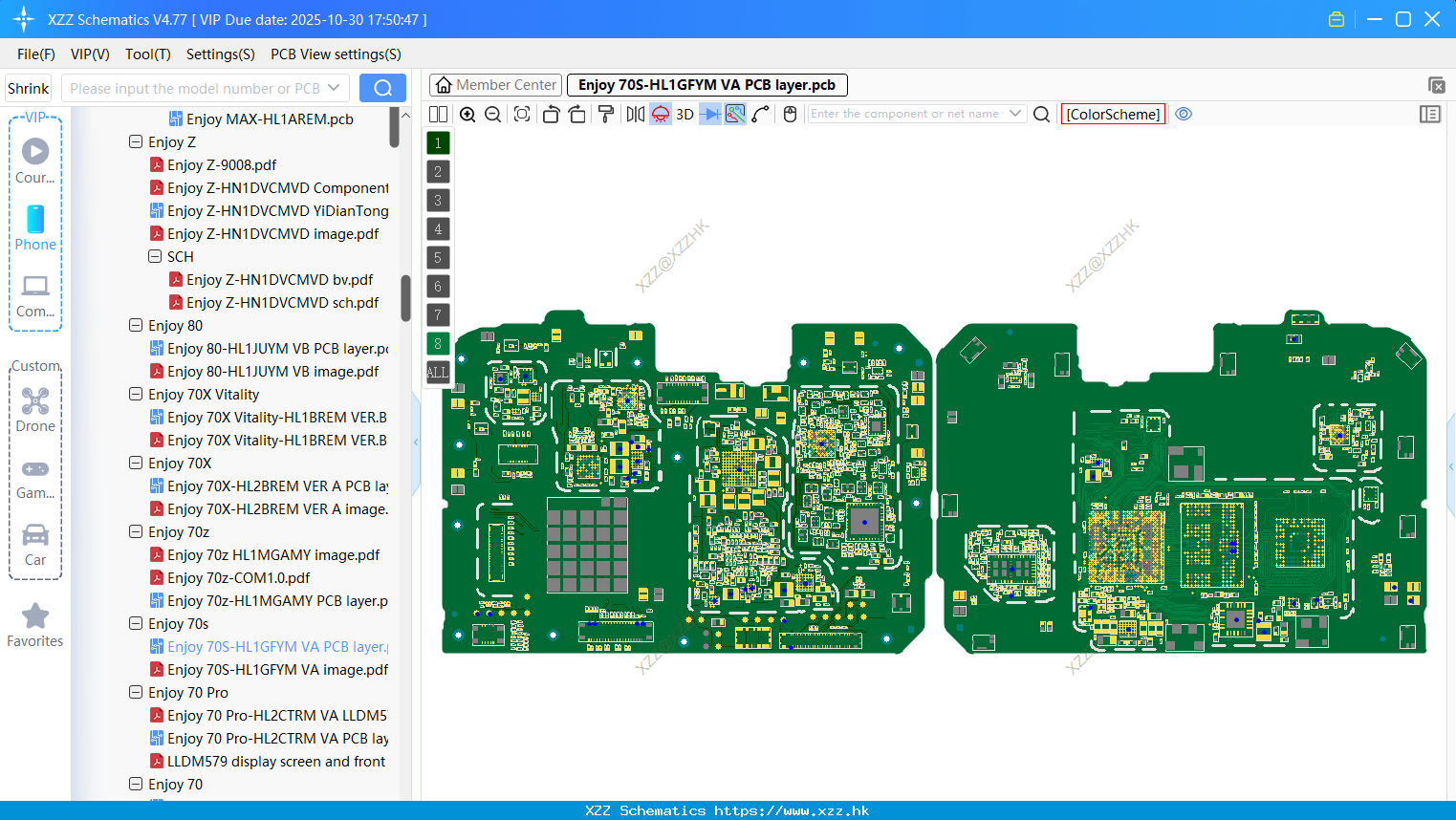Collapse the Enjoy 70X Vitality folder

tap(136, 394)
